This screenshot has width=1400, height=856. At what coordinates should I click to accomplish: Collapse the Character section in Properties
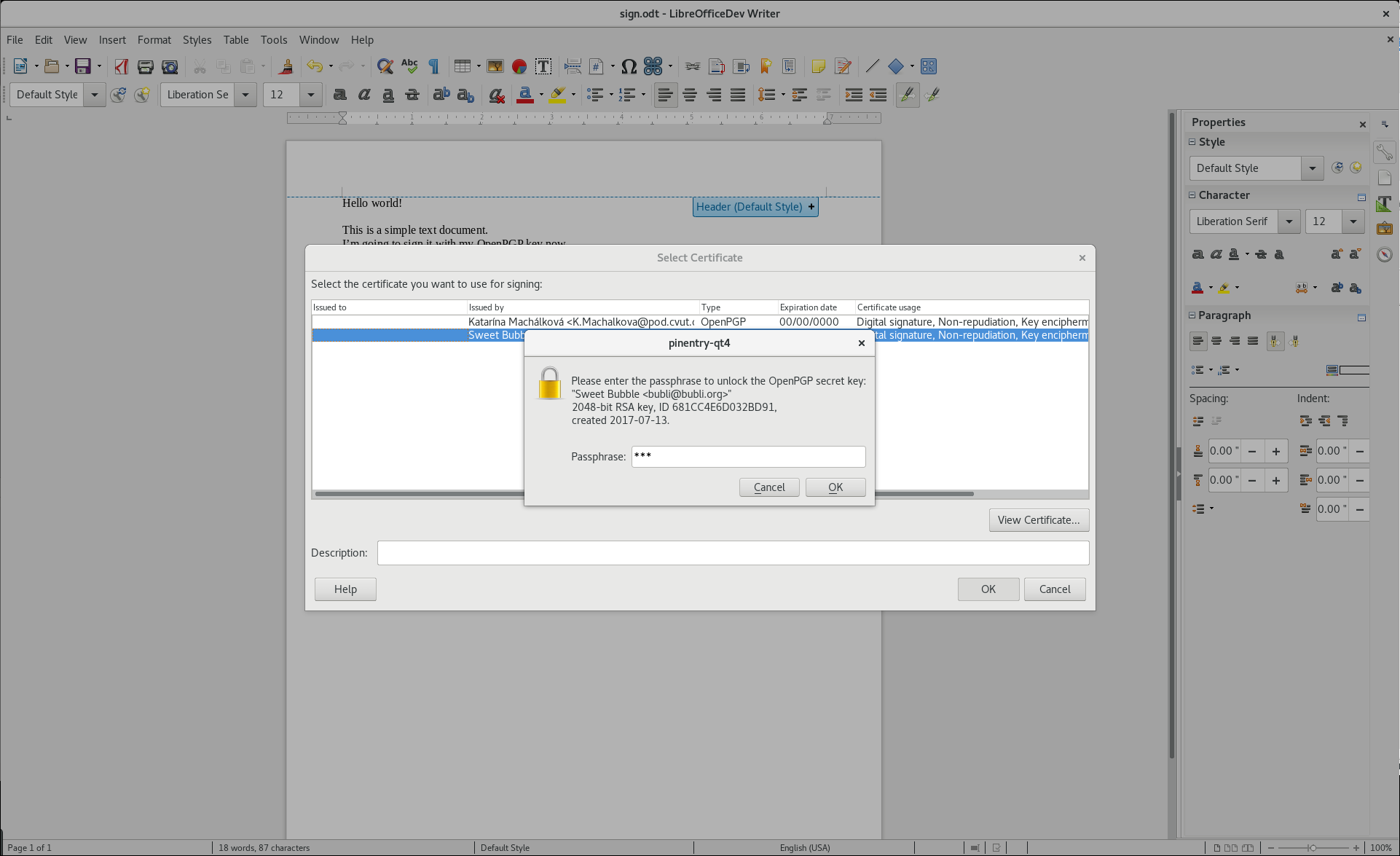click(x=1192, y=195)
